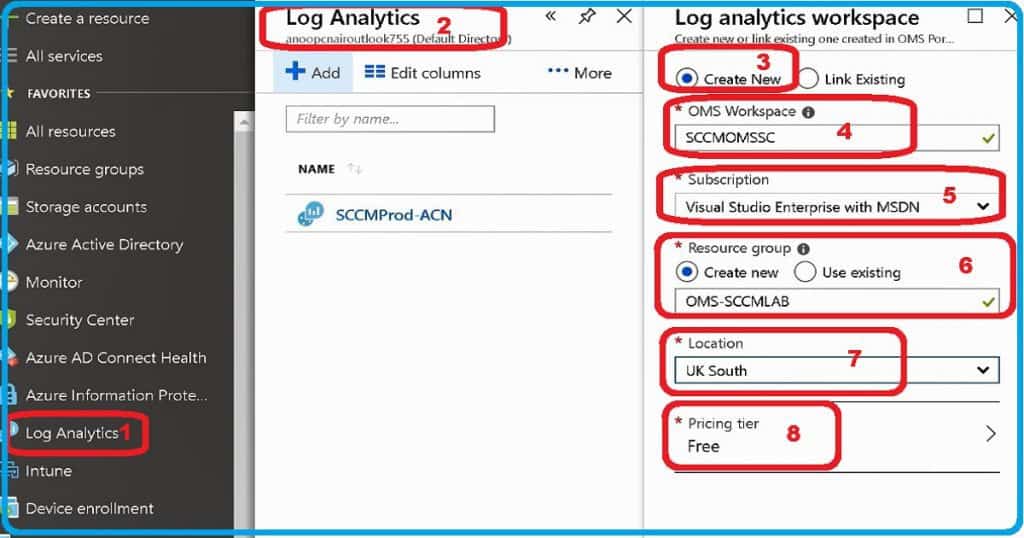Open the More options menu
Image resolution: width=1024 pixels, height=538 pixels.
coord(579,72)
